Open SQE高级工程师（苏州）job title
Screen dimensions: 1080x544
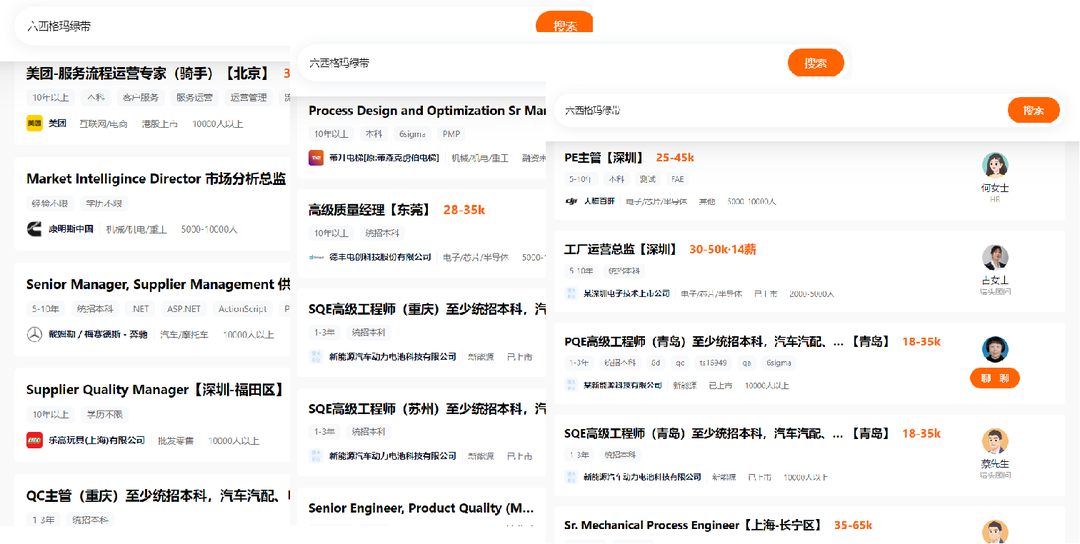(x=427, y=409)
